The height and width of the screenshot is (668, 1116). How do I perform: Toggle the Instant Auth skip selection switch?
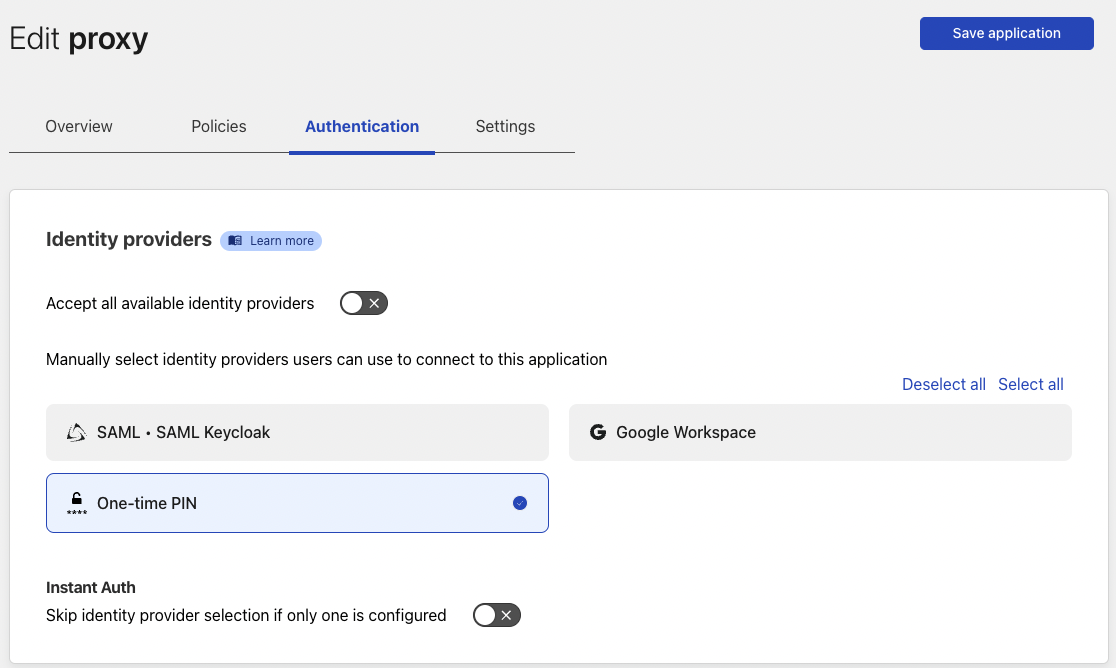[x=497, y=615]
